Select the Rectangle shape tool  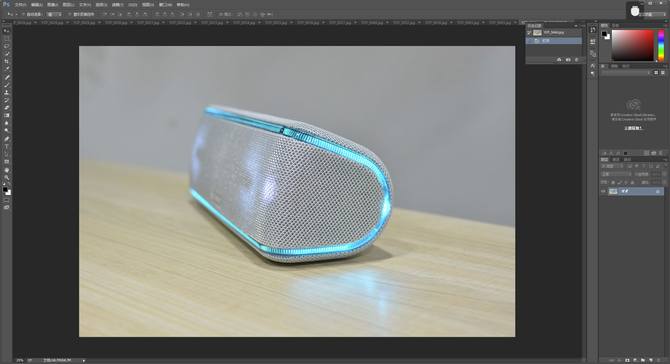6,161
